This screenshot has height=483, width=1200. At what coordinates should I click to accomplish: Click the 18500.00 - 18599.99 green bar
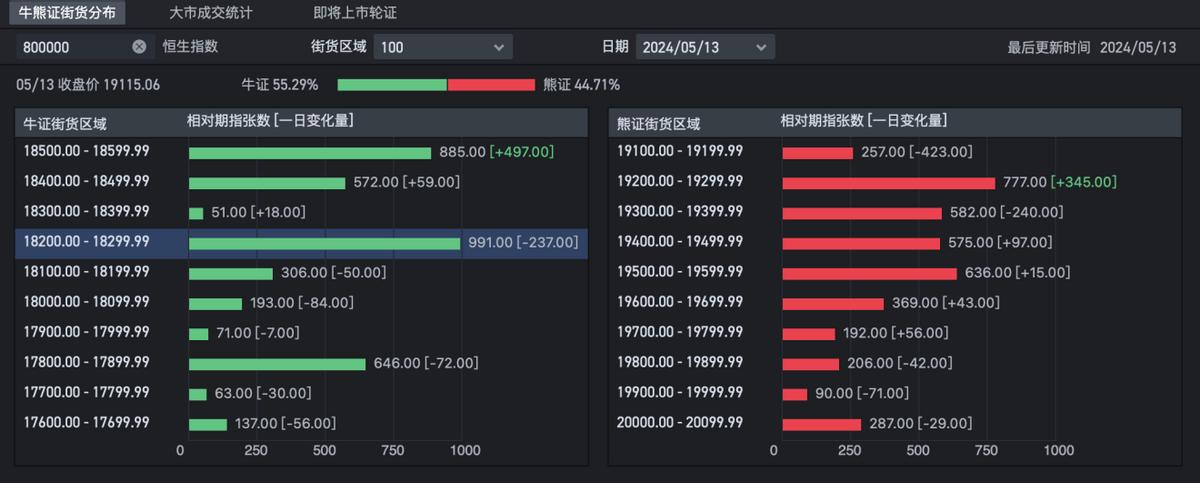310,153
